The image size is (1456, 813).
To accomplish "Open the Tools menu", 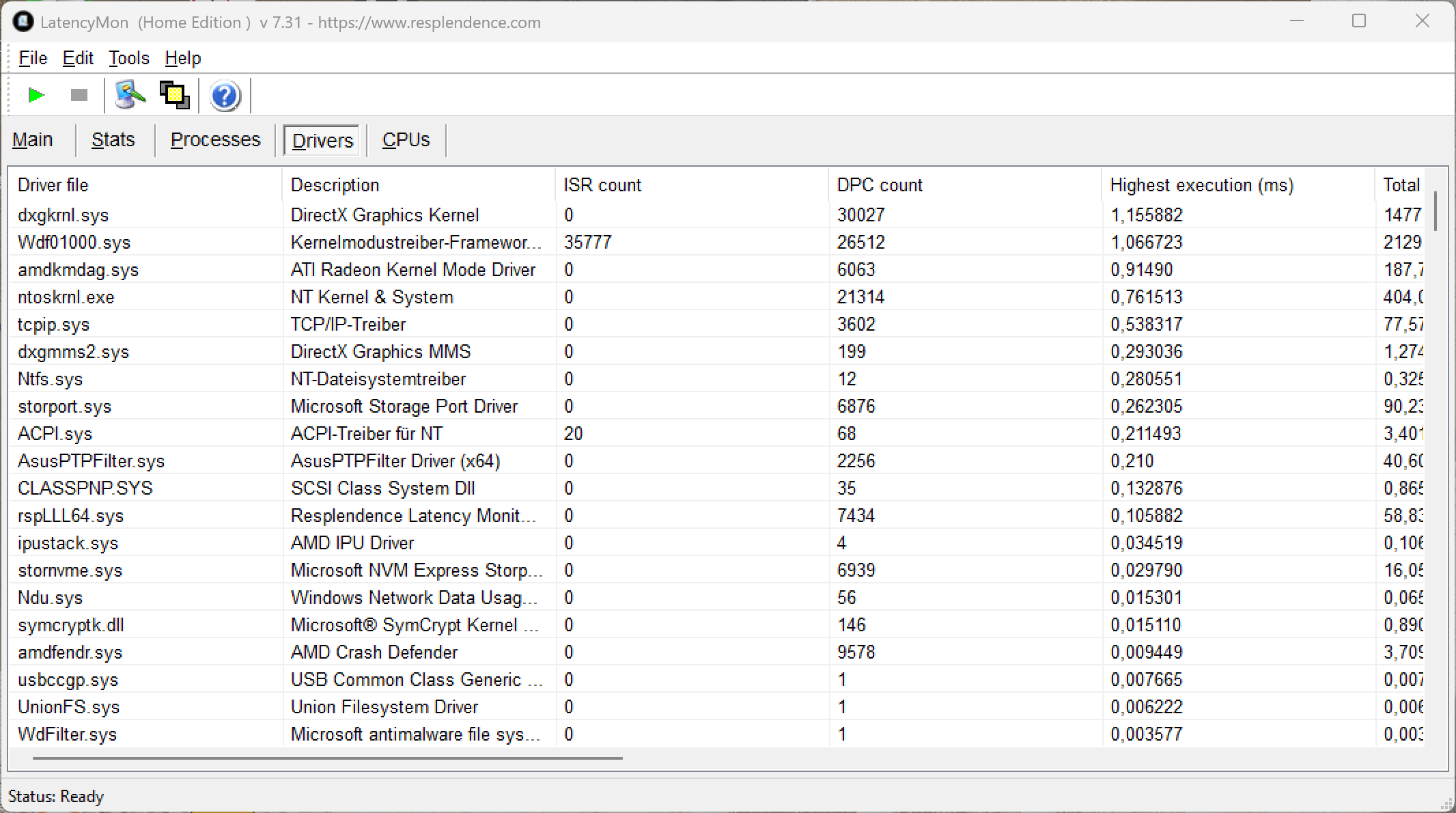I will click(128, 58).
